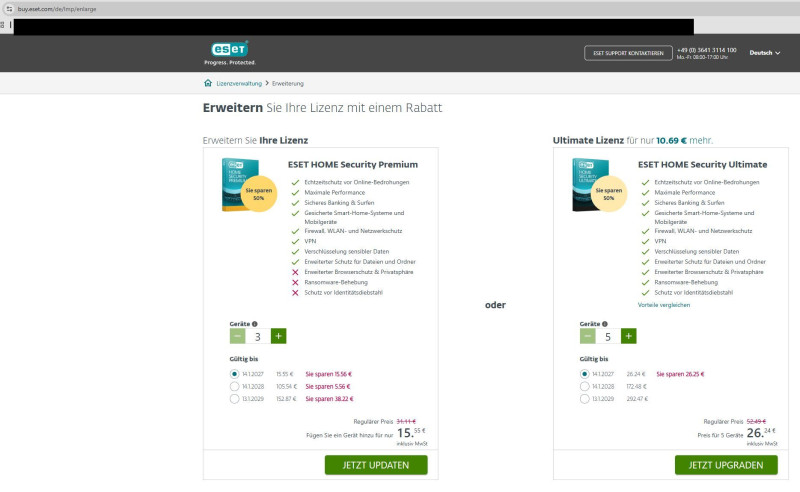Click the browser address bar URL
This screenshot has width=800, height=492.
point(57,9)
